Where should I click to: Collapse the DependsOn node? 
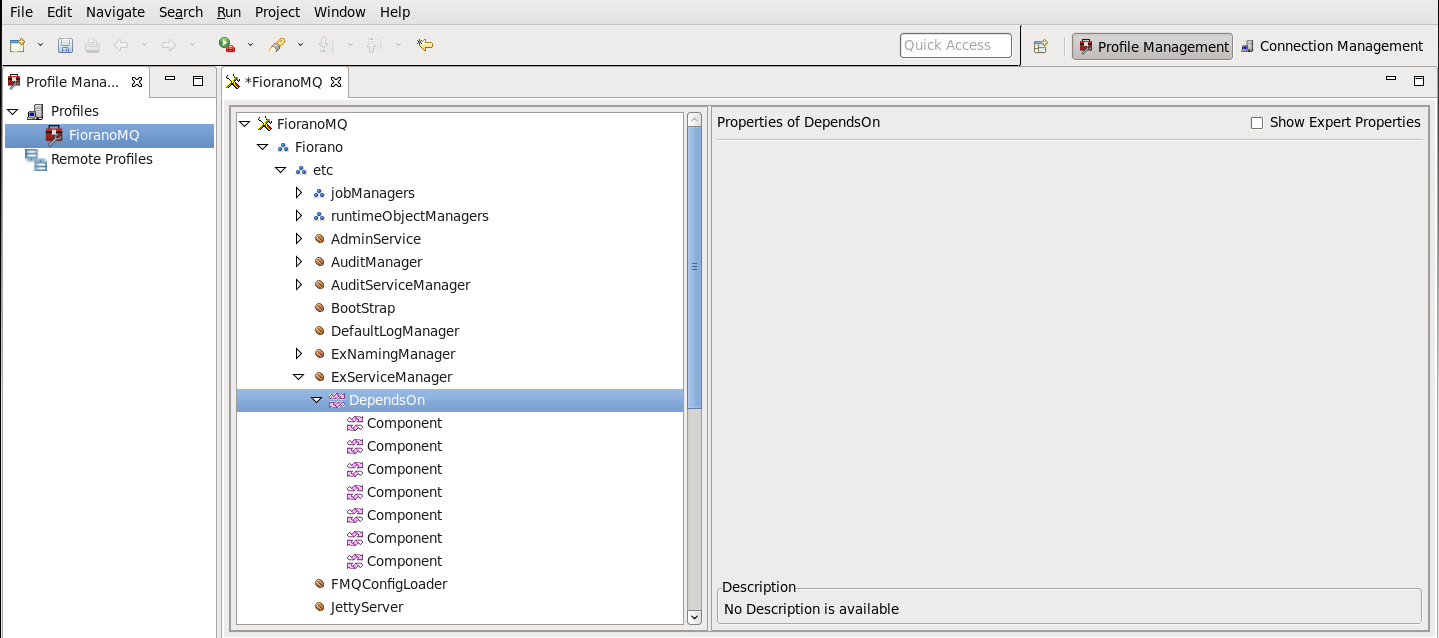[317, 400]
